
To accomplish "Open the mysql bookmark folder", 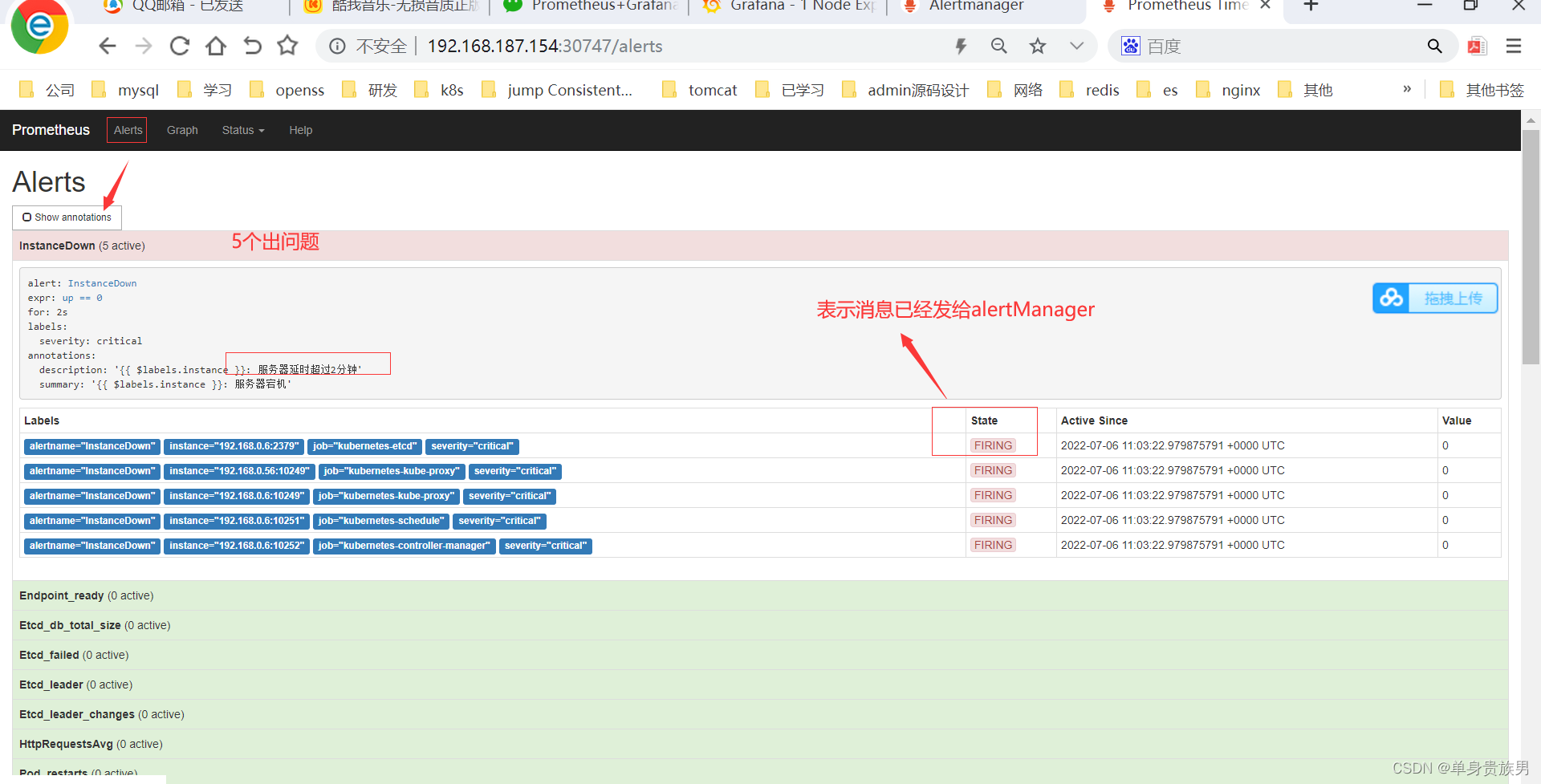I will coord(125,90).
